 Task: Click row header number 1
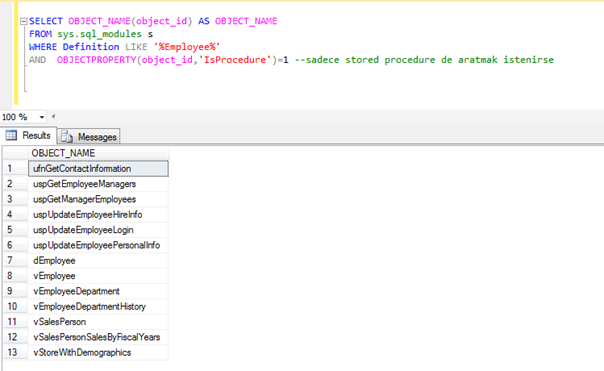pos(15,169)
